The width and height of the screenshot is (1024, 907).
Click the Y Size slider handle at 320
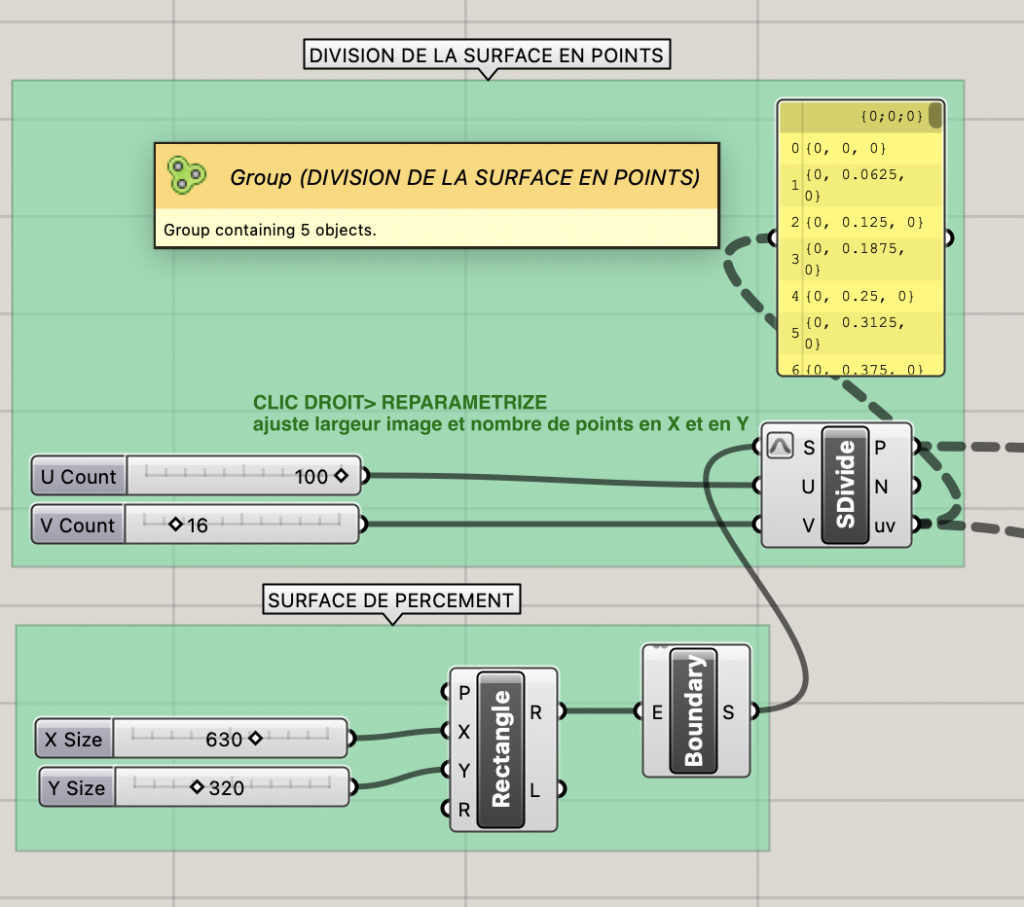pyautogui.click(x=197, y=788)
